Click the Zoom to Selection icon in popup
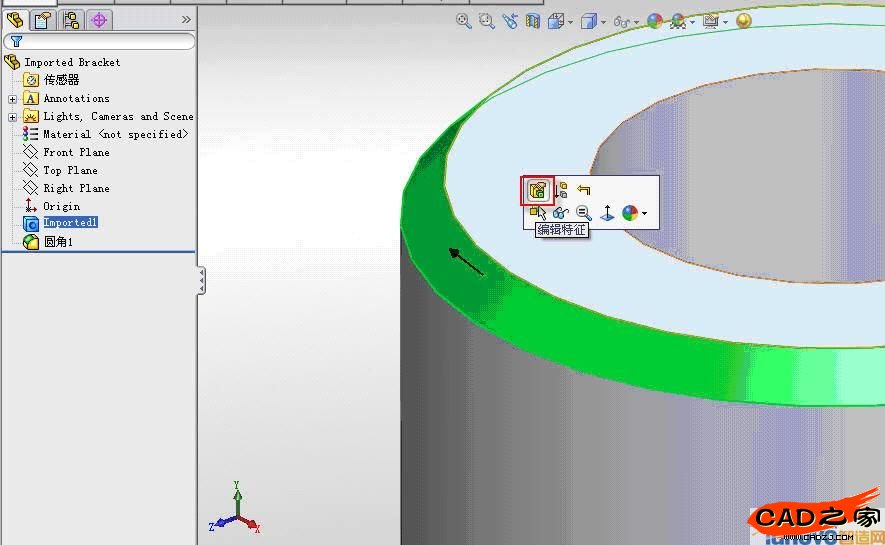Viewport: 885px width, 545px height. (584, 213)
